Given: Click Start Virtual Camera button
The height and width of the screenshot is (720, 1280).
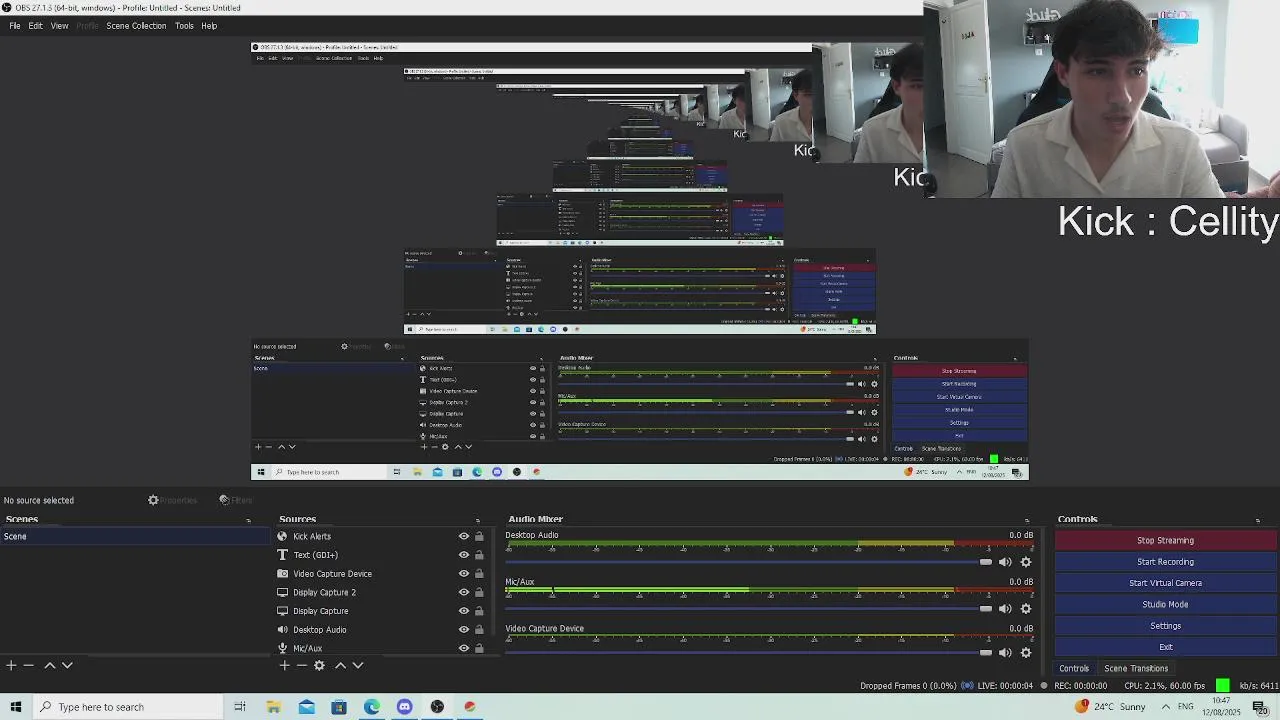Looking at the screenshot, I should point(1165,583).
